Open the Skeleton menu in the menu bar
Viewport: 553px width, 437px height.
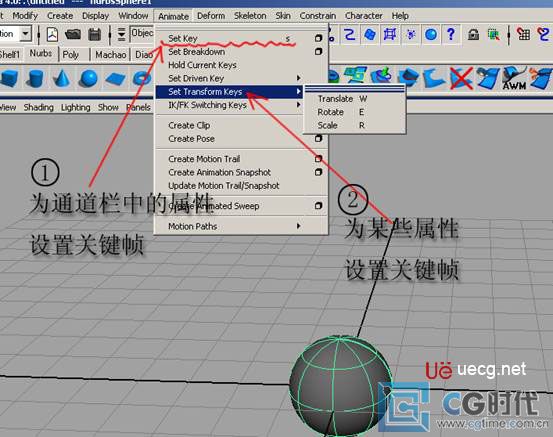click(250, 16)
